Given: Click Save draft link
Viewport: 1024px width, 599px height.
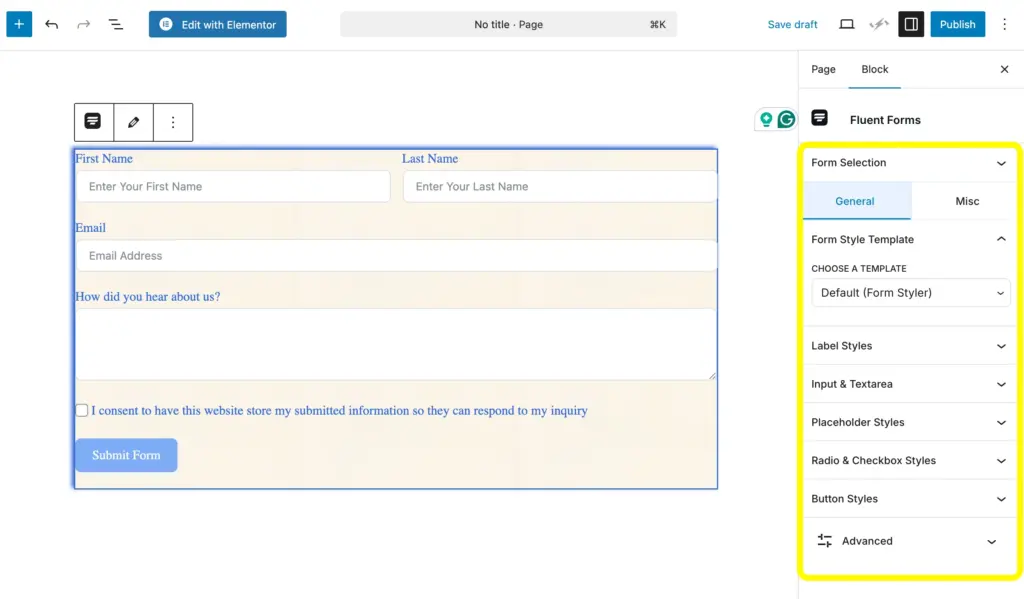Looking at the screenshot, I should tap(792, 24).
